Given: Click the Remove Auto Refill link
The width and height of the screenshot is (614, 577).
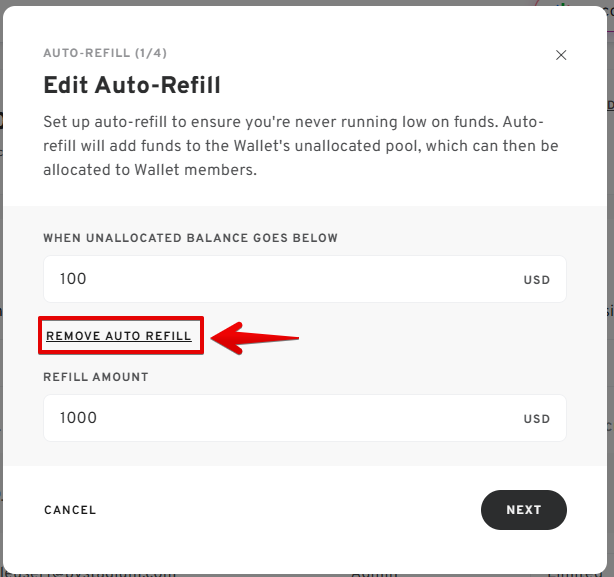Looking at the screenshot, I should (119, 336).
